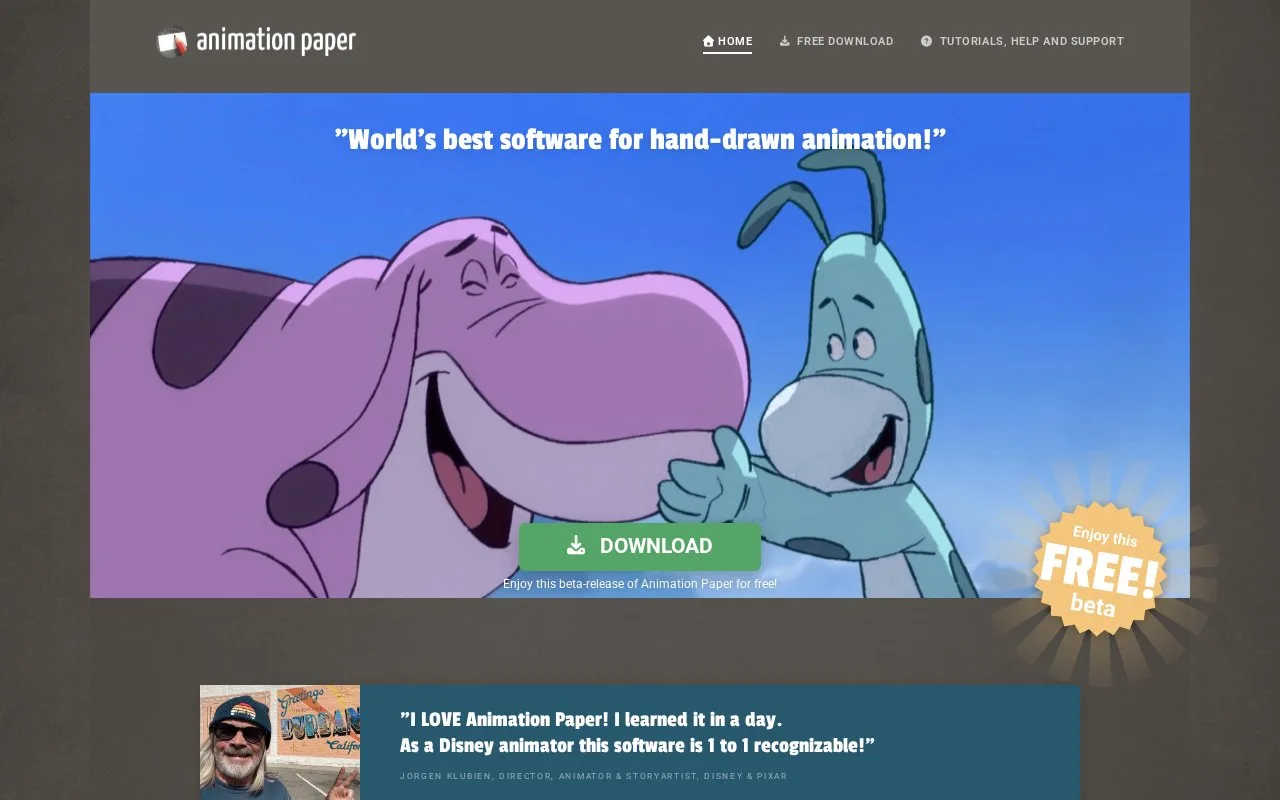Screen dimensions: 1280x800
Task: Click the 'animation paper' logo text
Action: 276,41
